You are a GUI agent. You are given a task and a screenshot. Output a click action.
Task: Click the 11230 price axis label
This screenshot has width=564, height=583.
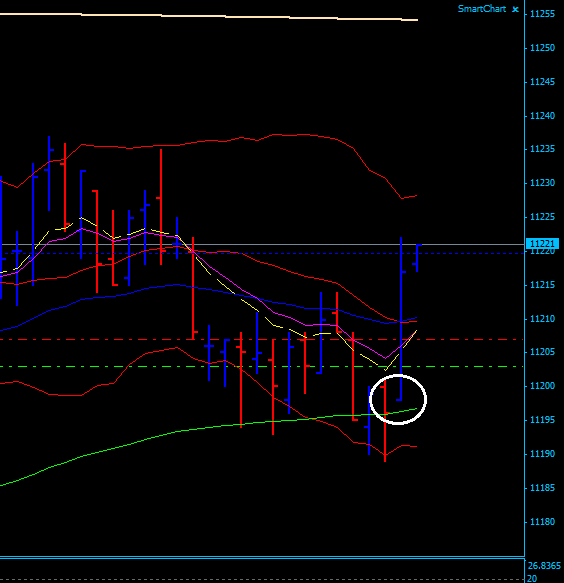coord(542,183)
